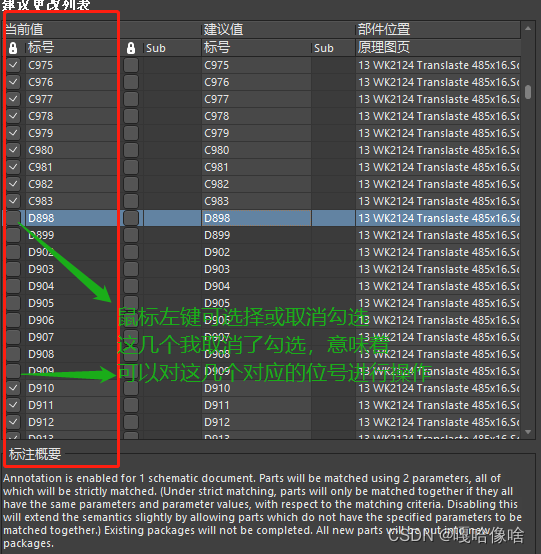Select the current designator cell D905
This screenshot has height=554, width=541.
[71, 303]
